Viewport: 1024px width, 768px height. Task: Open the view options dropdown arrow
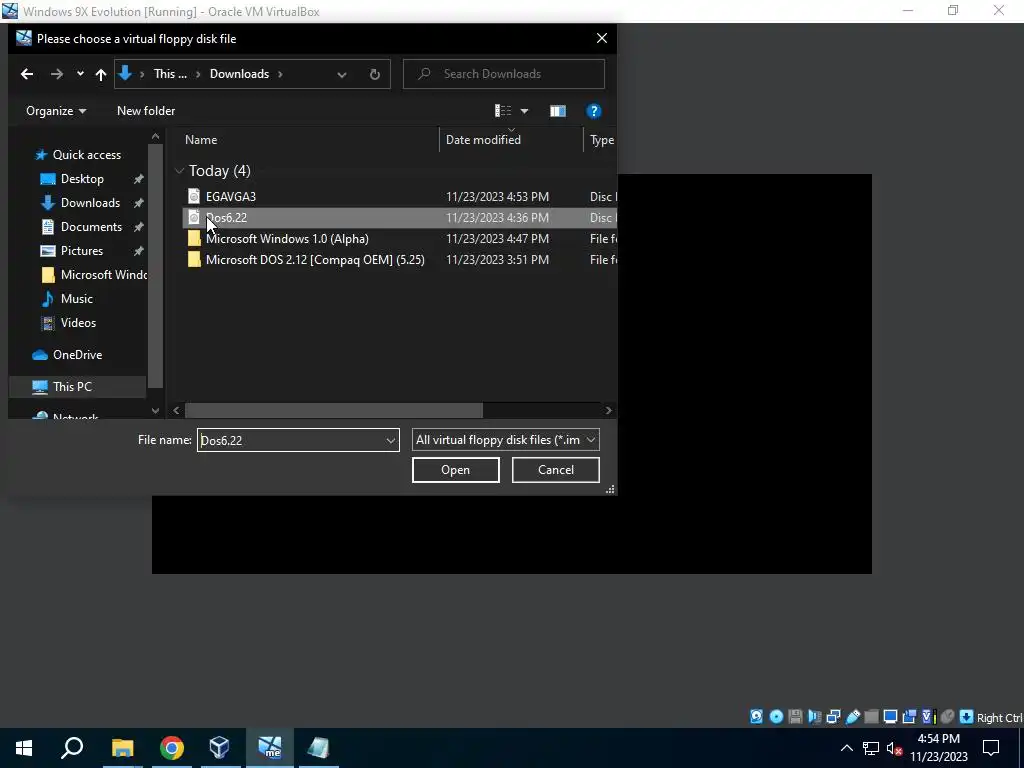click(524, 111)
